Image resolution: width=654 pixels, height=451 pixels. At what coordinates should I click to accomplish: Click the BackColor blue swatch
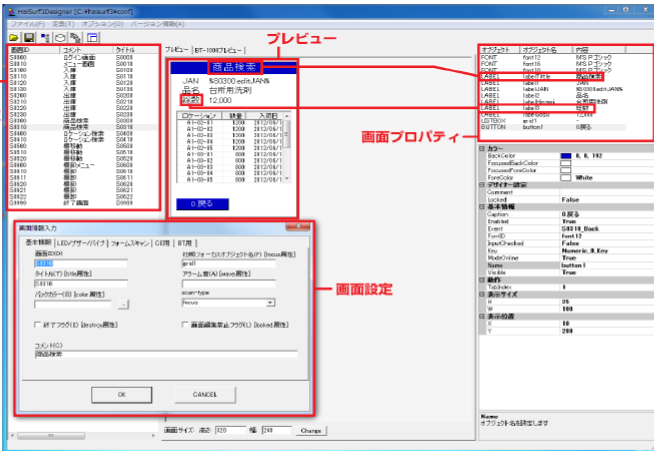click(566, 156)
